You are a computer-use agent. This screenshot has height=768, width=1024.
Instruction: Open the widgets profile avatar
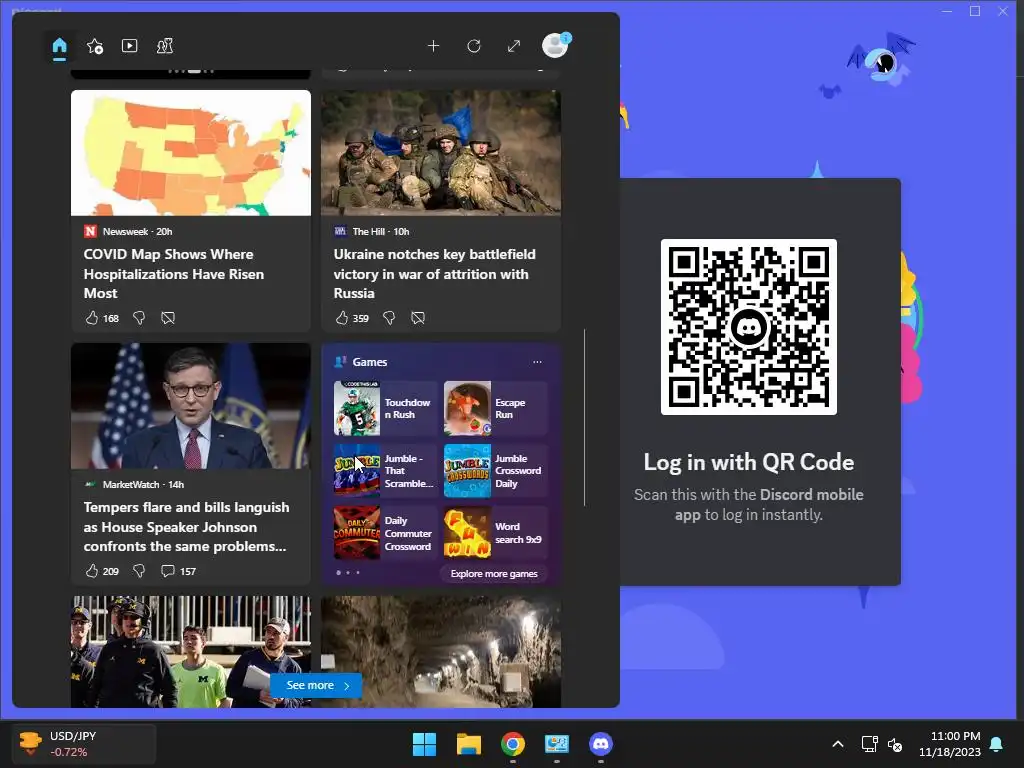point(556,46)
